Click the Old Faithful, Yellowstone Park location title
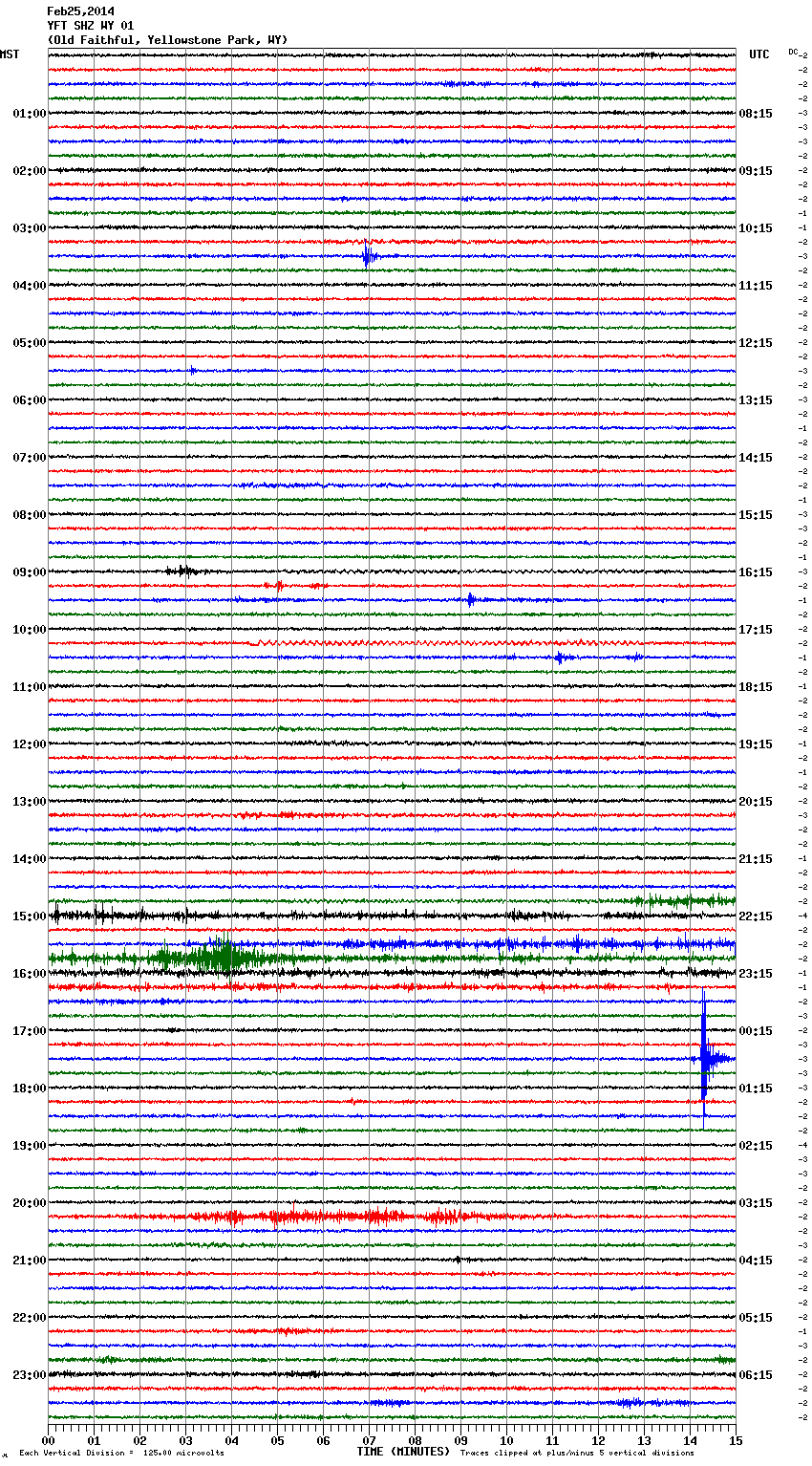Image resolution: width=812 pixels, height=1466 pixels. tap(167, 40)
